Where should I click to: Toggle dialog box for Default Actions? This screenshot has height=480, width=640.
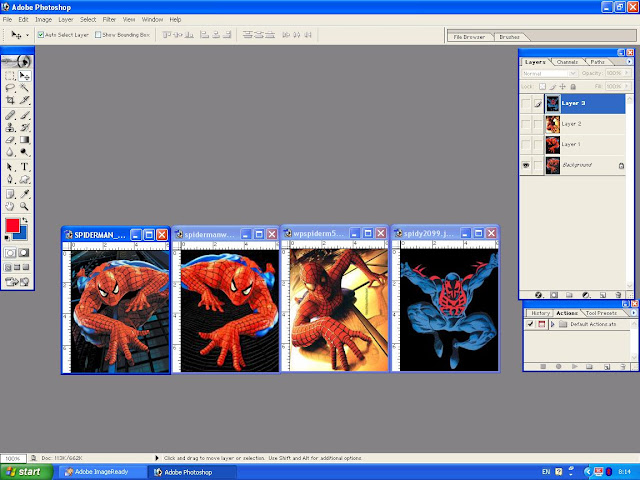click(x=542, y=324)
